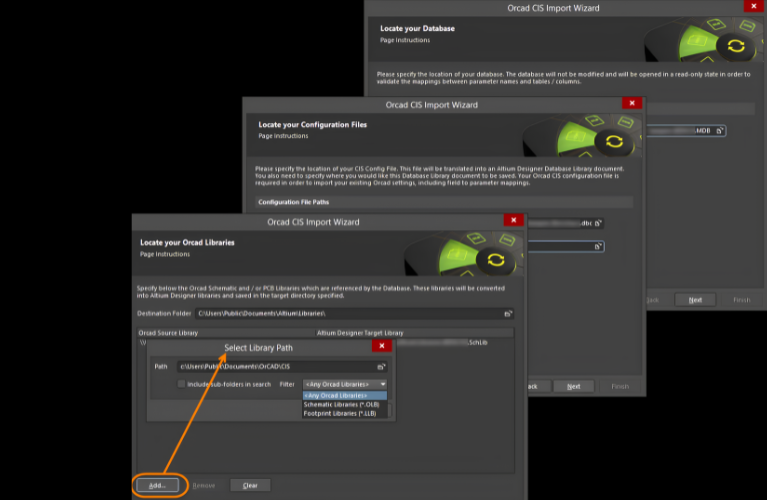
Task: Click the .SchLib target library entry
Action: (x=443, y=342)
